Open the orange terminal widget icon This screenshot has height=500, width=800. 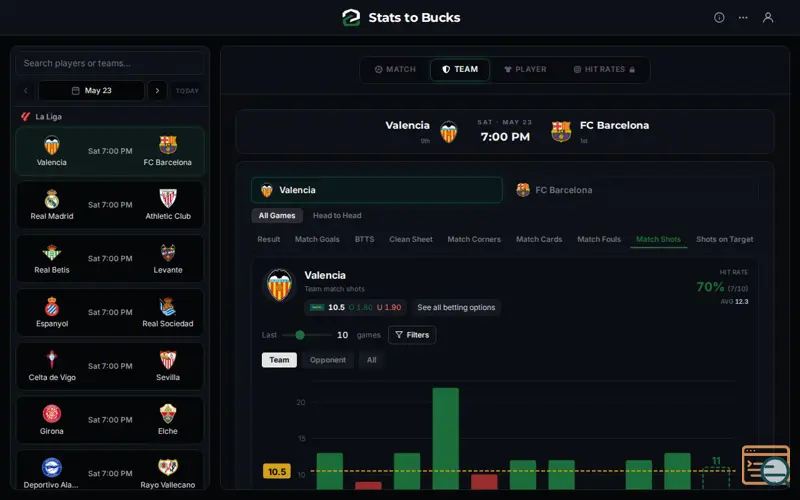tap(765, 465)
